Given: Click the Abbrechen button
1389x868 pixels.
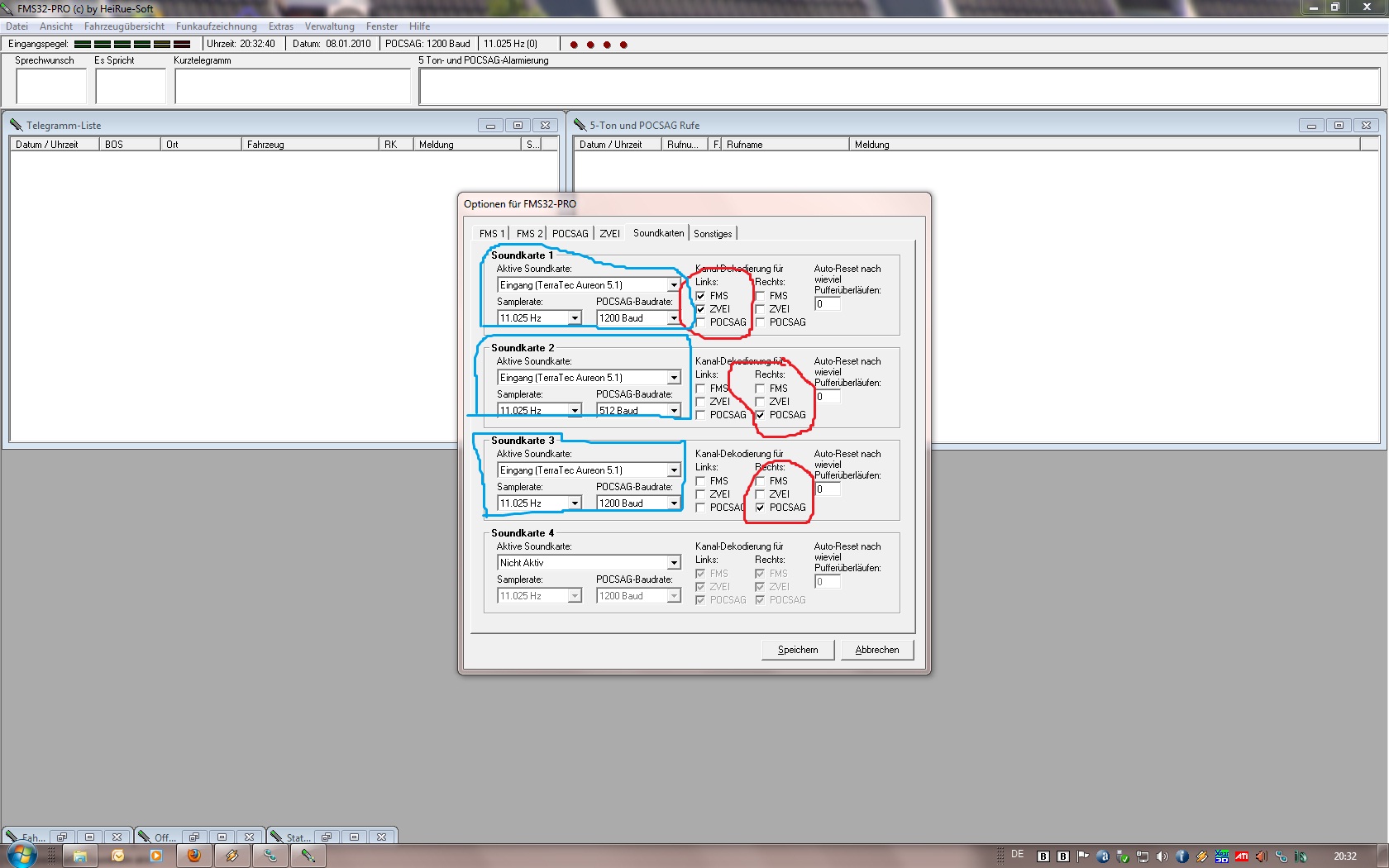Looking at the screenshot, I should click(x=876, y=650).
